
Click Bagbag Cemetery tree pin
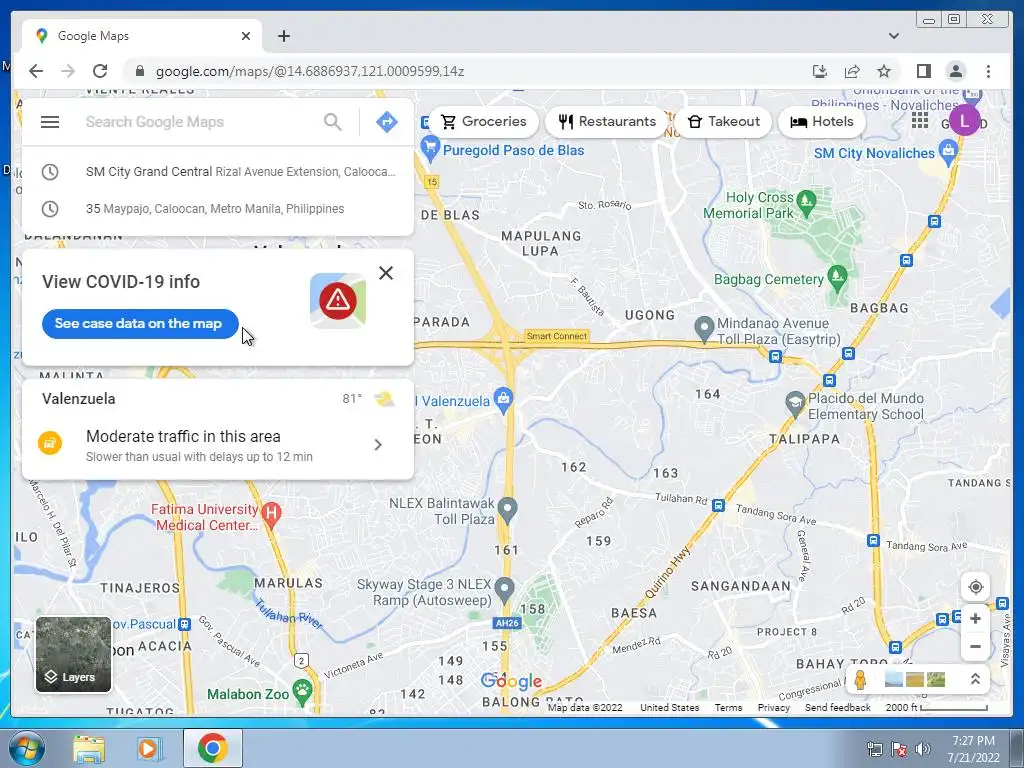click(837, 278)
